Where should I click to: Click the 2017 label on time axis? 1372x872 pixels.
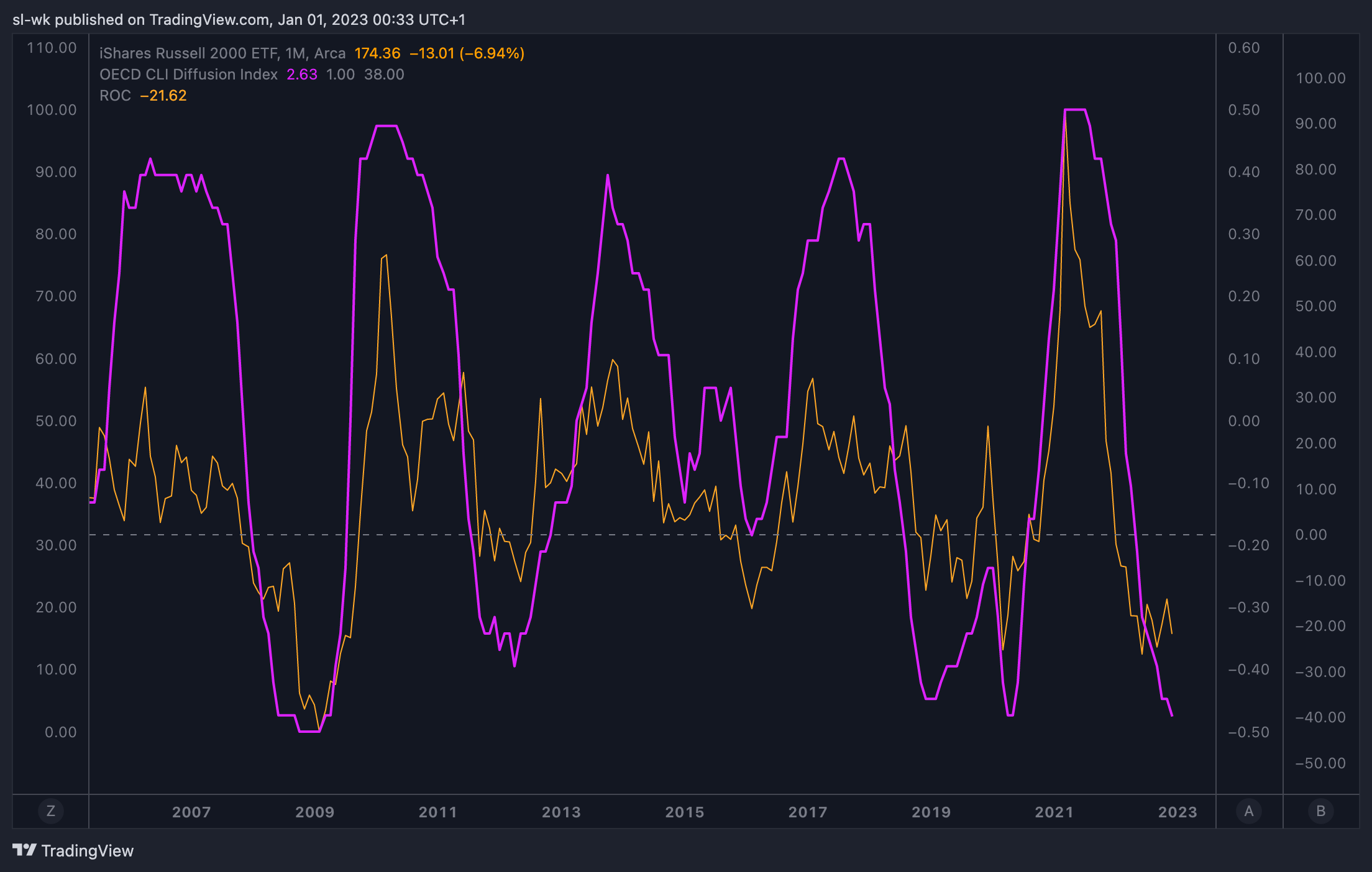pos(808,812)
